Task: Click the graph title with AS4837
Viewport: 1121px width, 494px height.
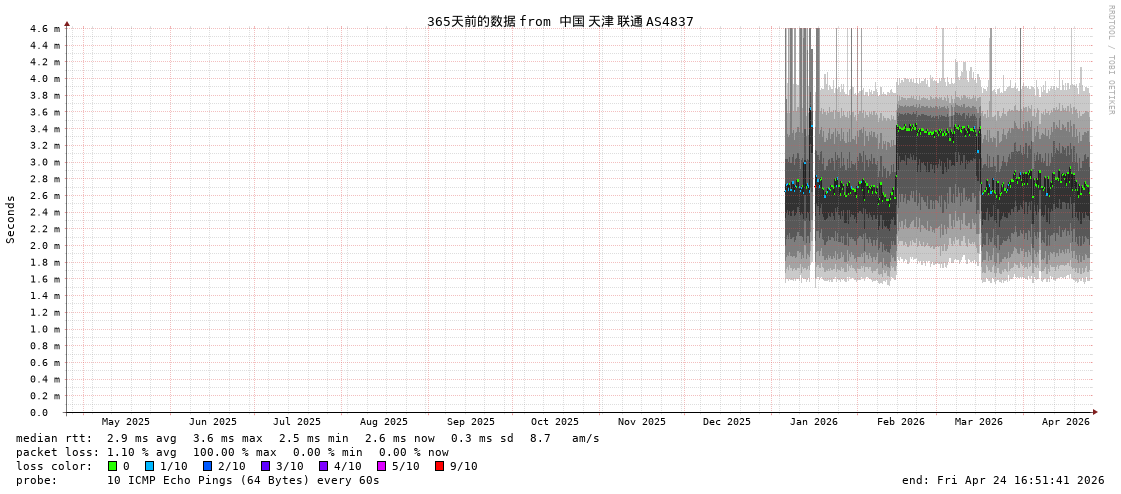Action: 560,21
